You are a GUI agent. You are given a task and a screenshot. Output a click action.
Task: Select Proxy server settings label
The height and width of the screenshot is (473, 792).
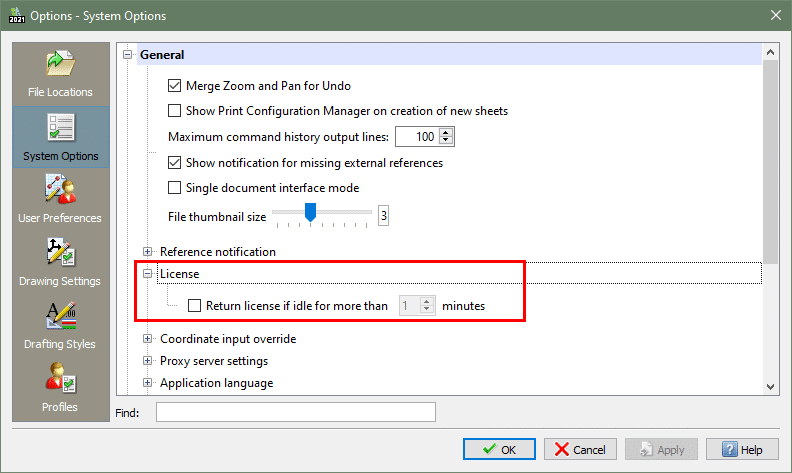pyautogui.click(x=214, y=361)
